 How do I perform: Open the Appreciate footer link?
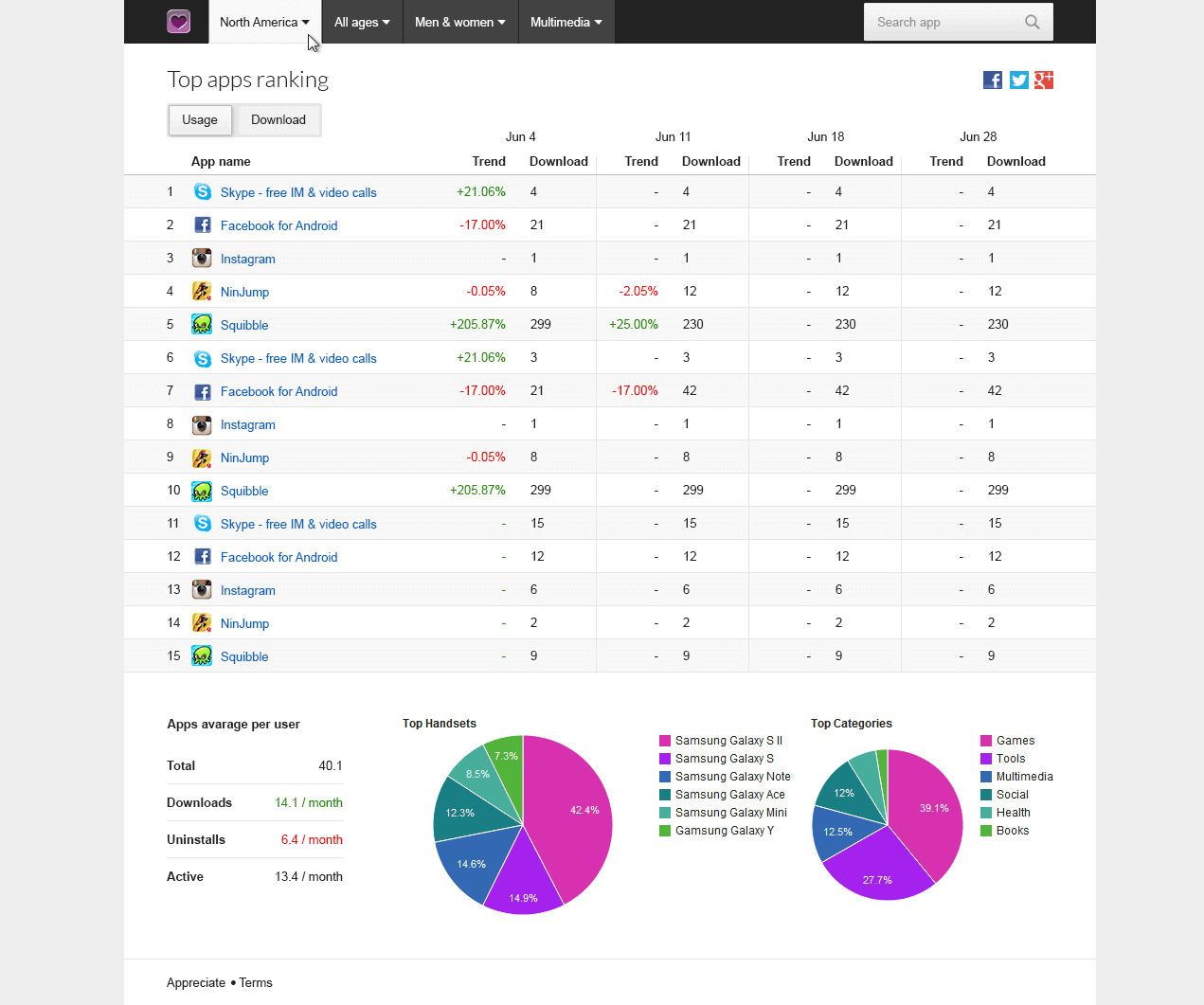(x=196, y=983)
